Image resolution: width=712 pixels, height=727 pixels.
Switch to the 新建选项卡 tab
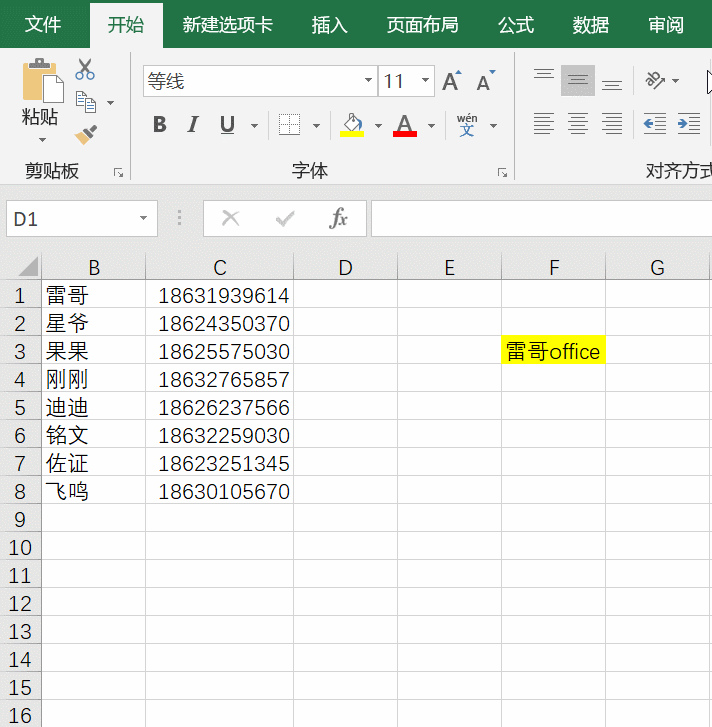click(x=228, y=25)
